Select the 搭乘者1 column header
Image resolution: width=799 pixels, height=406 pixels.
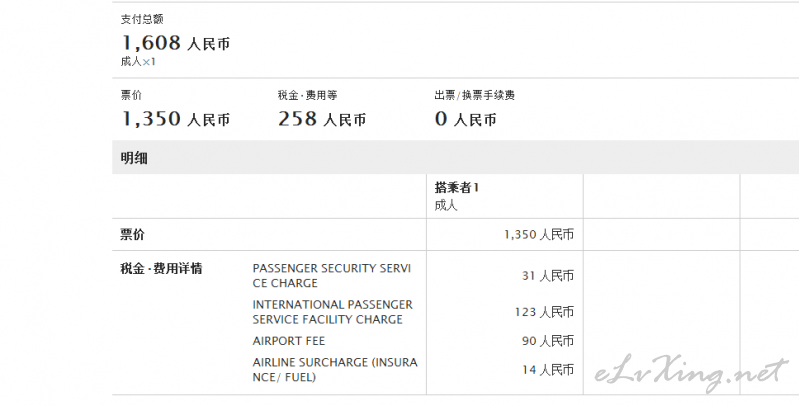457,187
